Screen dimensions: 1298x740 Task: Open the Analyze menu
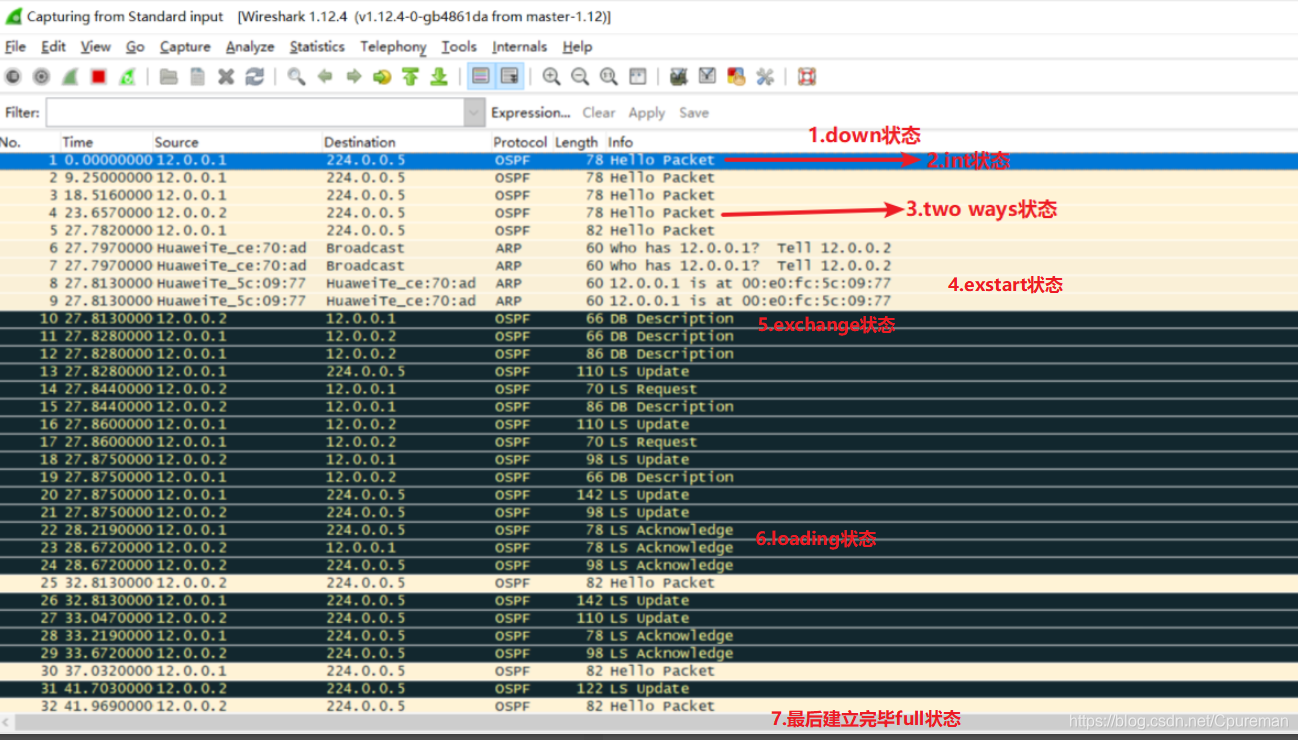coord(250,47)
